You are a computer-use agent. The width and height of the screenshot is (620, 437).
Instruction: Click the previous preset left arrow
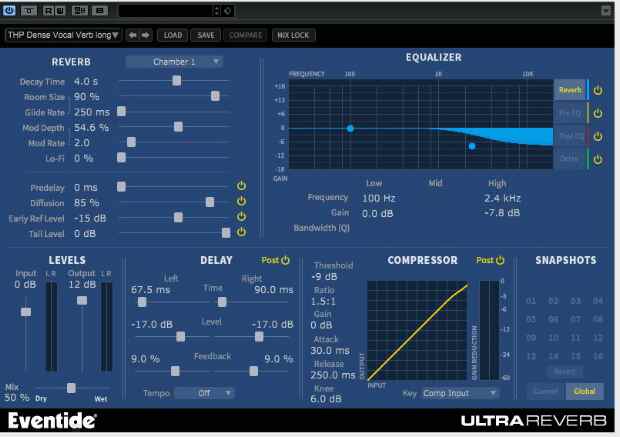132,35
